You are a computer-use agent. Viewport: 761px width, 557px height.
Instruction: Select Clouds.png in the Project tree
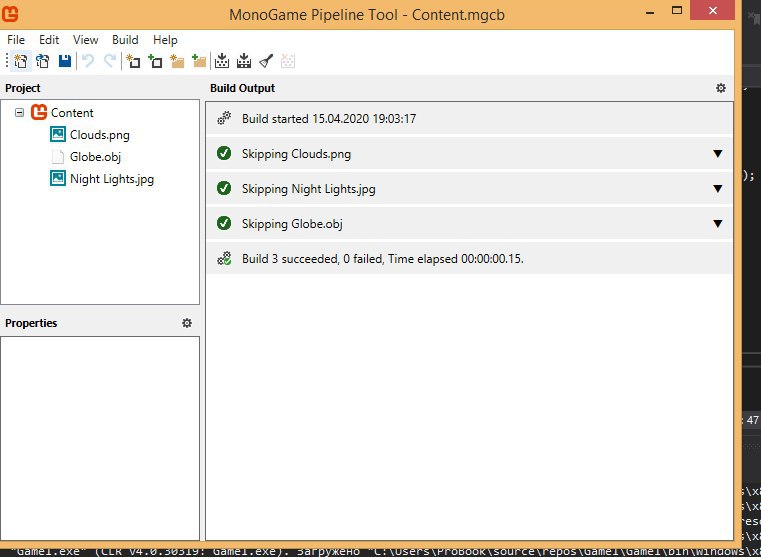point(99,135)
